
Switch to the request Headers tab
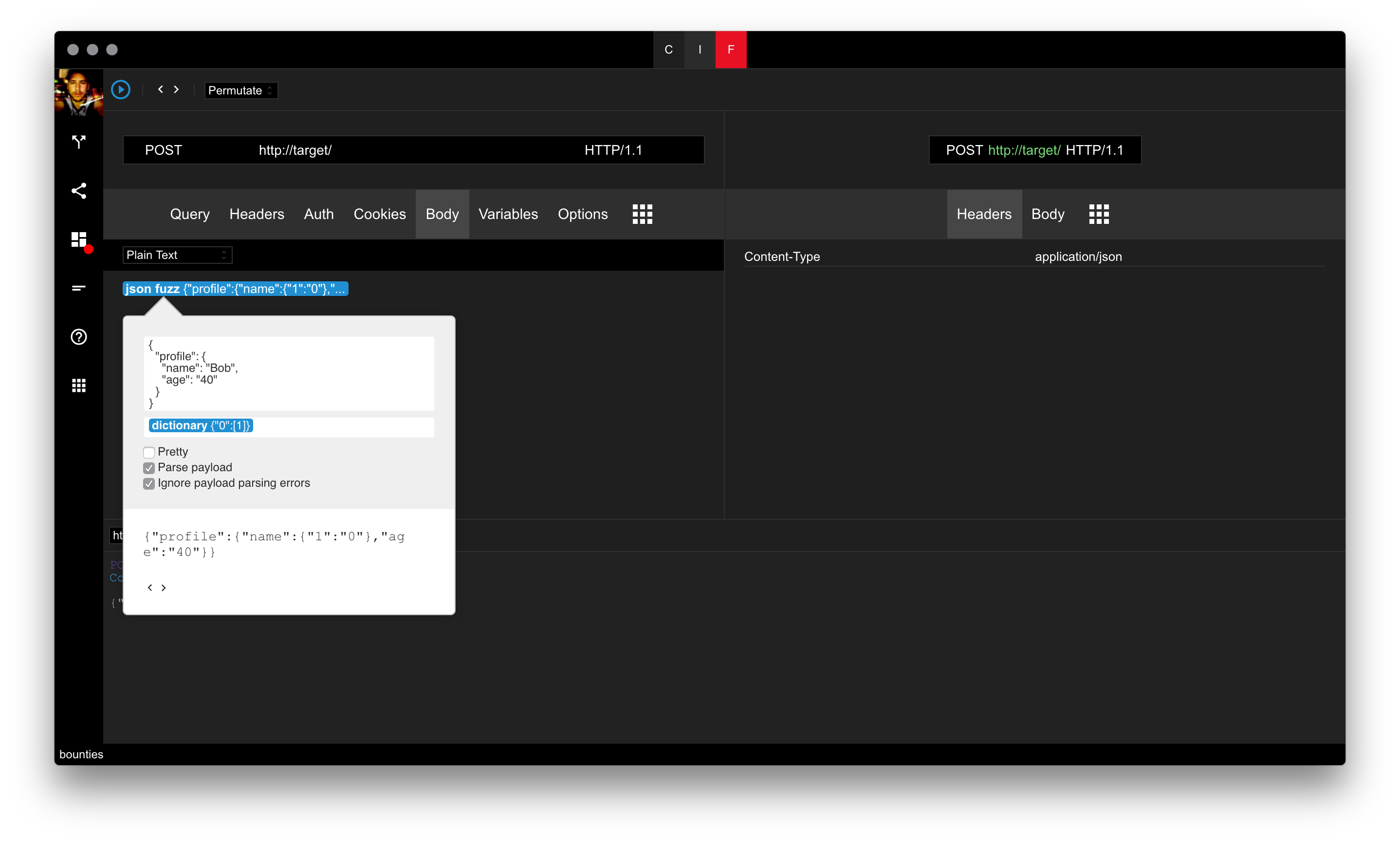257,214
